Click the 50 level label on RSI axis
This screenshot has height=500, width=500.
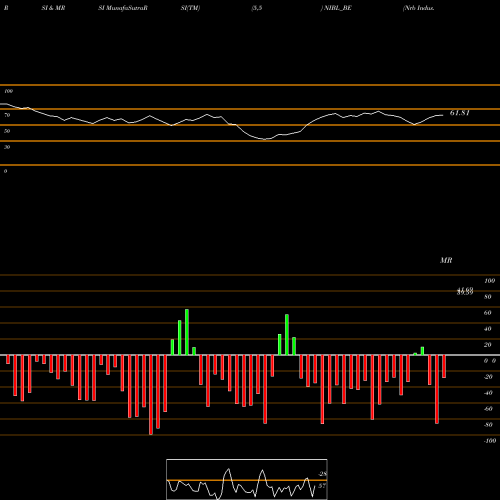pyautogui.click(x=7, y=131)
